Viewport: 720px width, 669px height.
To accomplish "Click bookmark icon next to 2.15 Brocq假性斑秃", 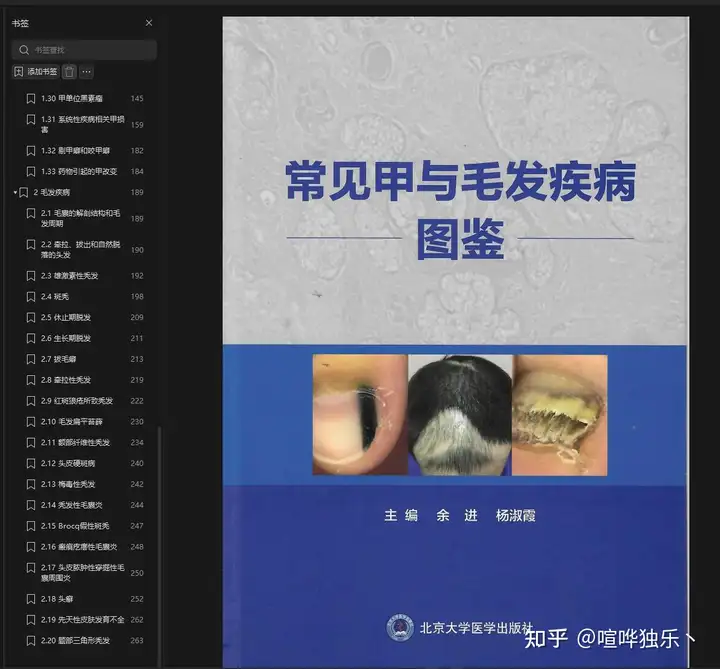I will [32, 526].
